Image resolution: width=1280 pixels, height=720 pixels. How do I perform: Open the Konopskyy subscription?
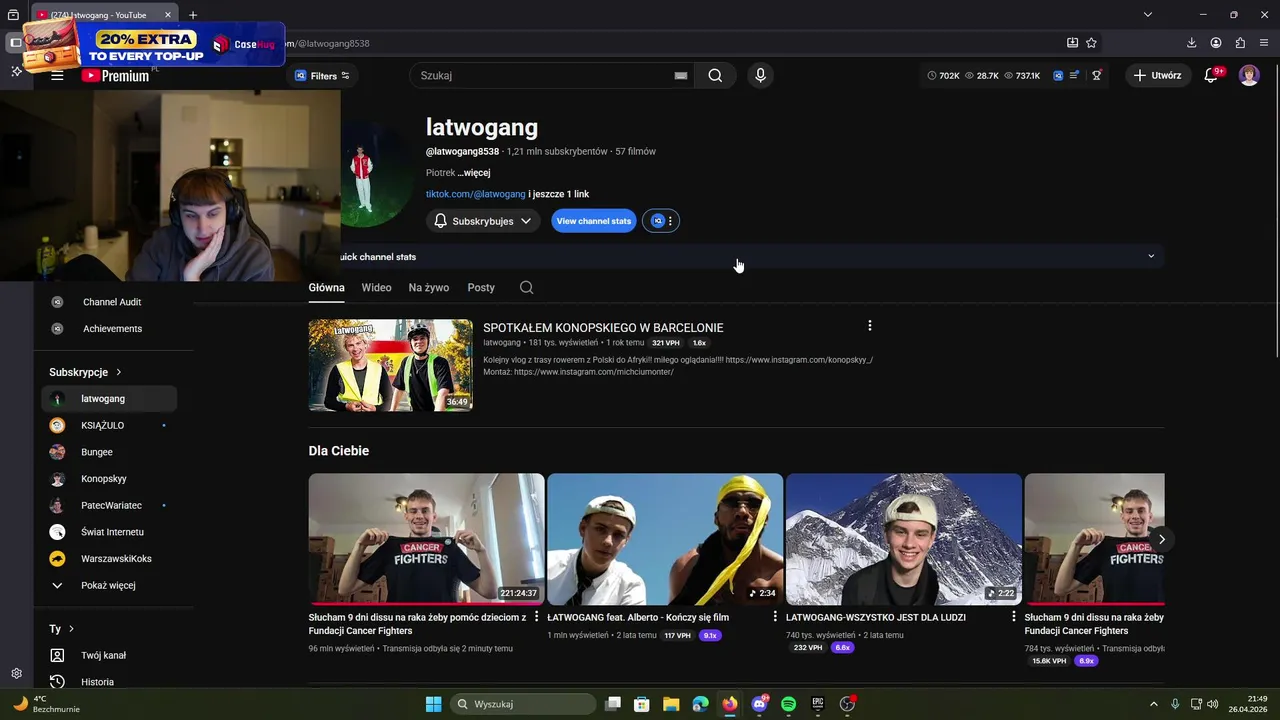click(x=109, y=479)
